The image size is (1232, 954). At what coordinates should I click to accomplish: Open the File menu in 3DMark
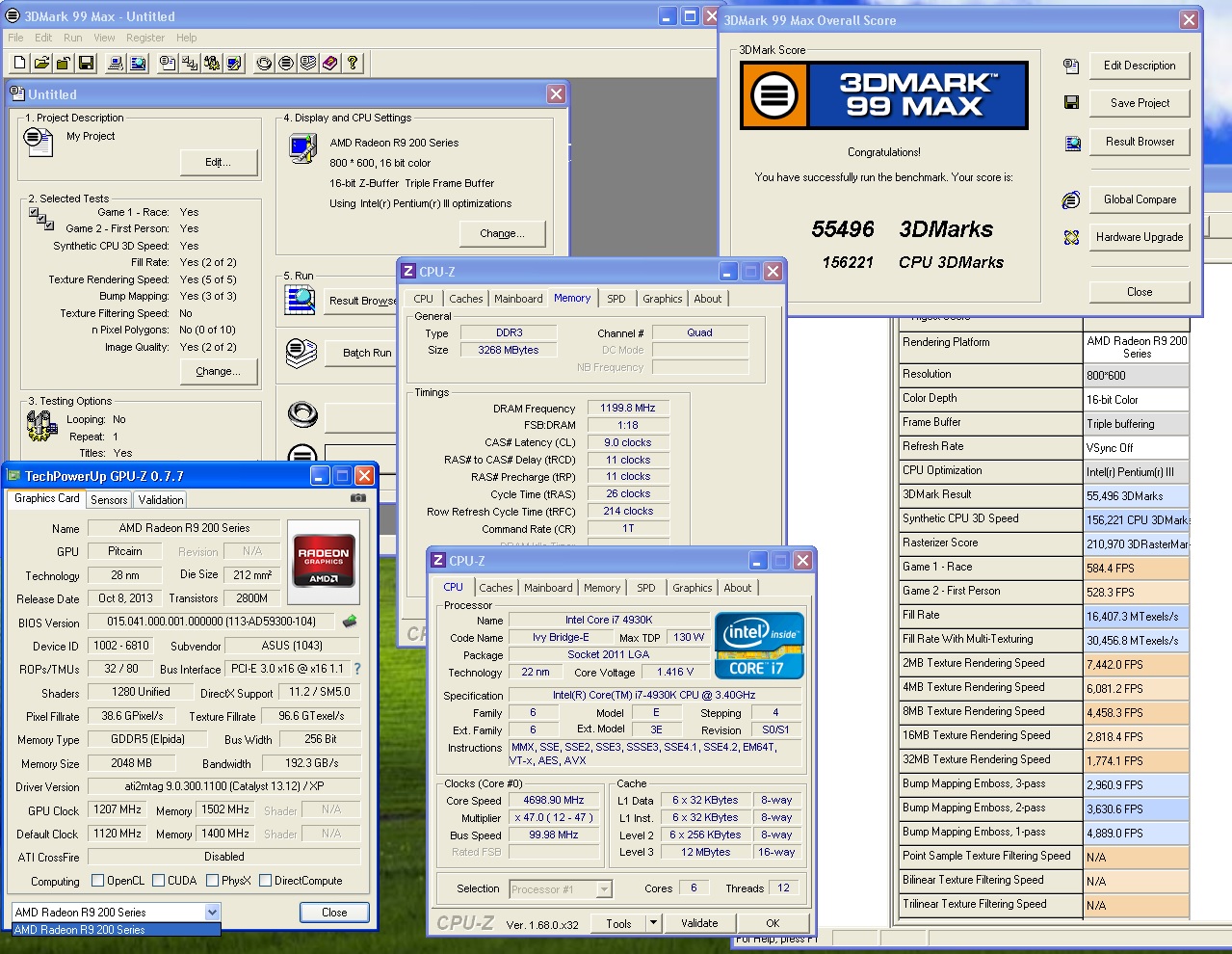click(x=15, y=38)
